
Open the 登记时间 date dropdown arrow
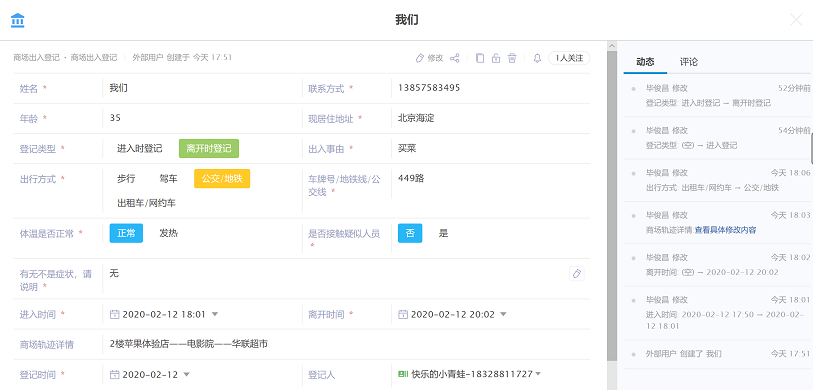[187, 374]
